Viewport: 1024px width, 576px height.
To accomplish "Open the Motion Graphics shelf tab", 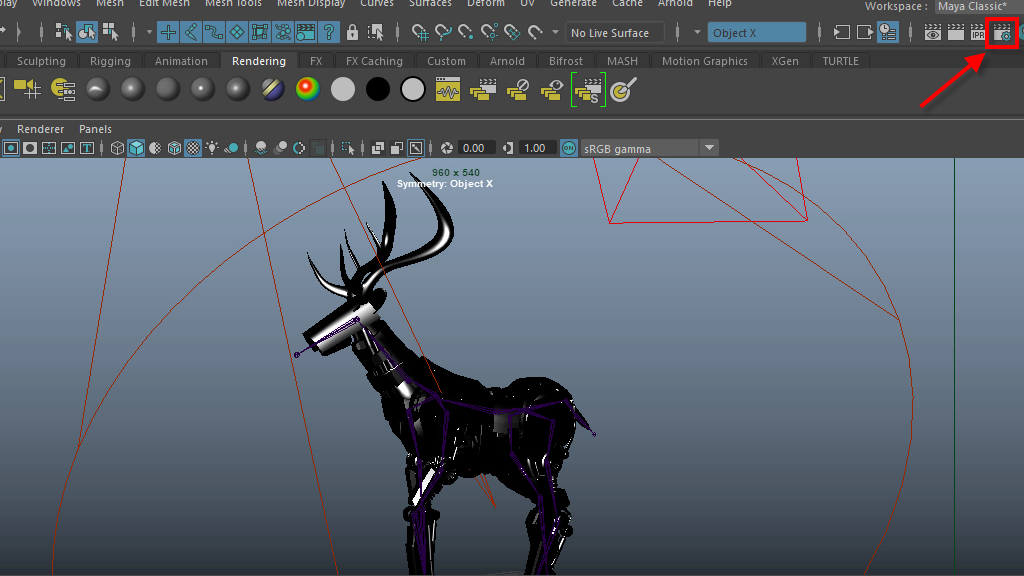I will [705, 61].
